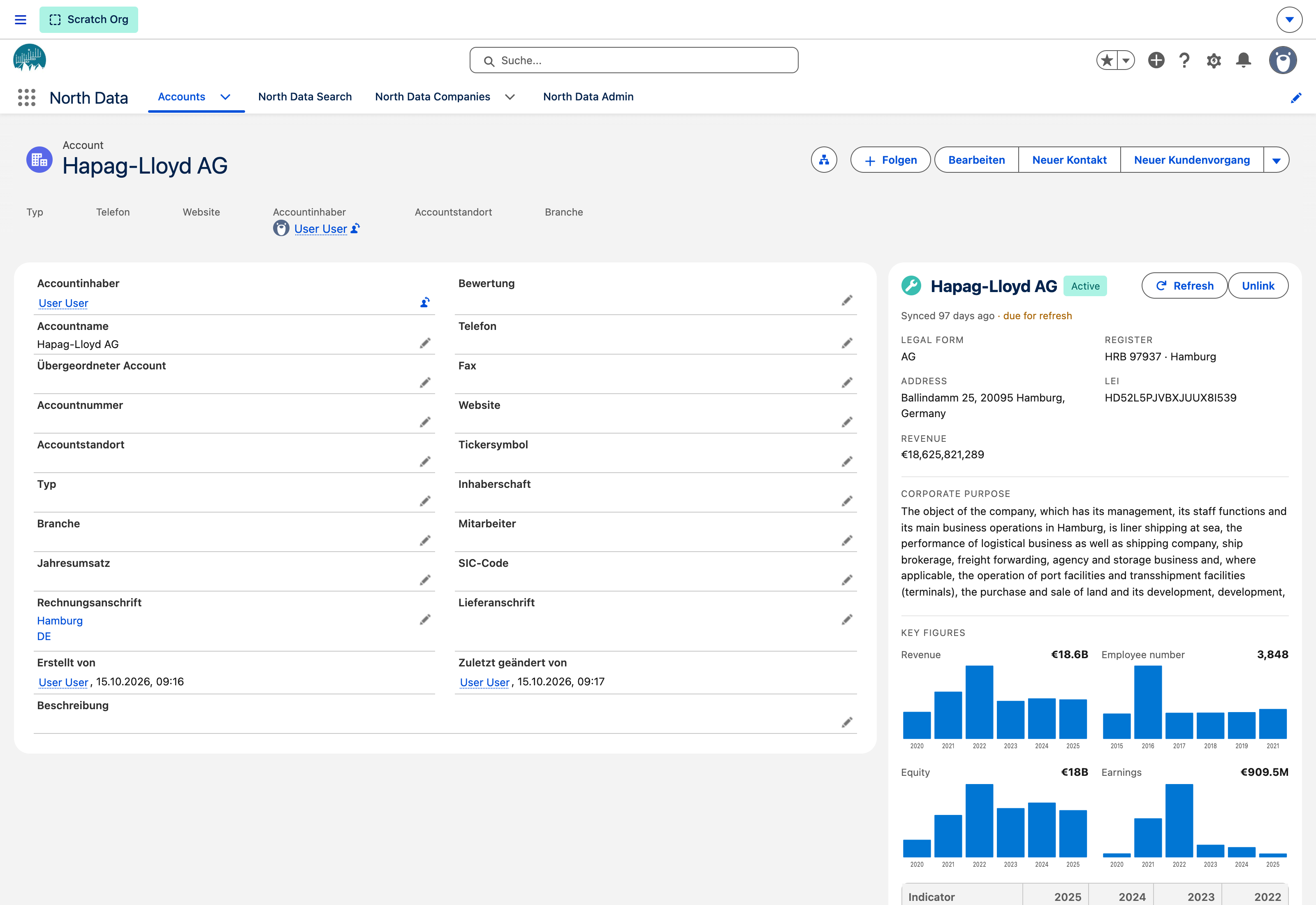Edit the Tickersymbol field pencil

click(847, 462)
